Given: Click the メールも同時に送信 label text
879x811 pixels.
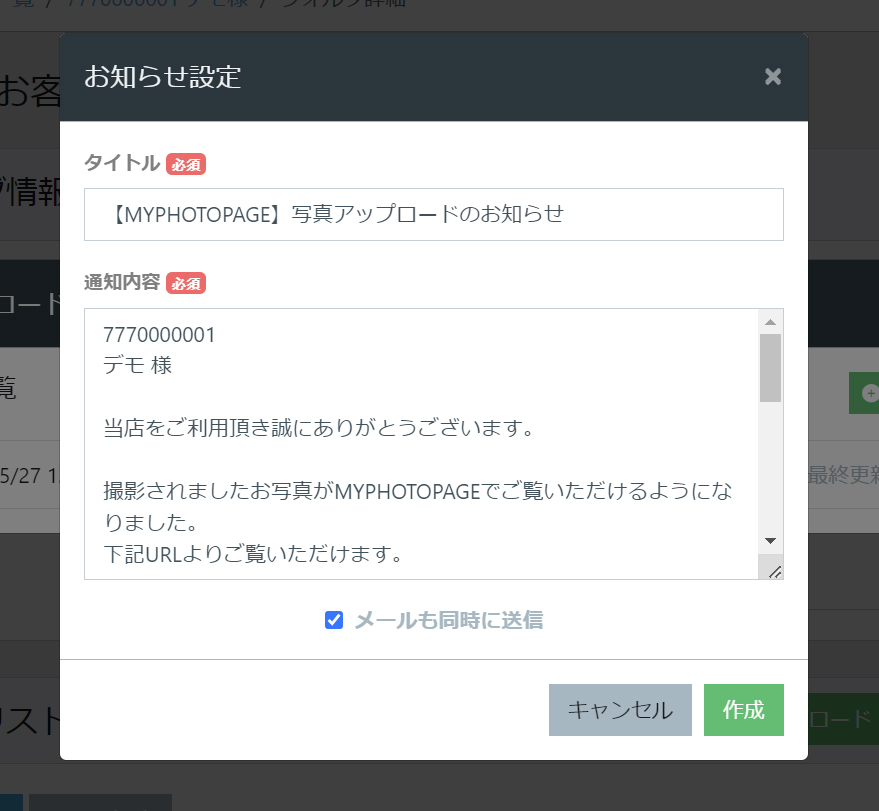Looking at the screenshot, I should click(x=448, y=620).
